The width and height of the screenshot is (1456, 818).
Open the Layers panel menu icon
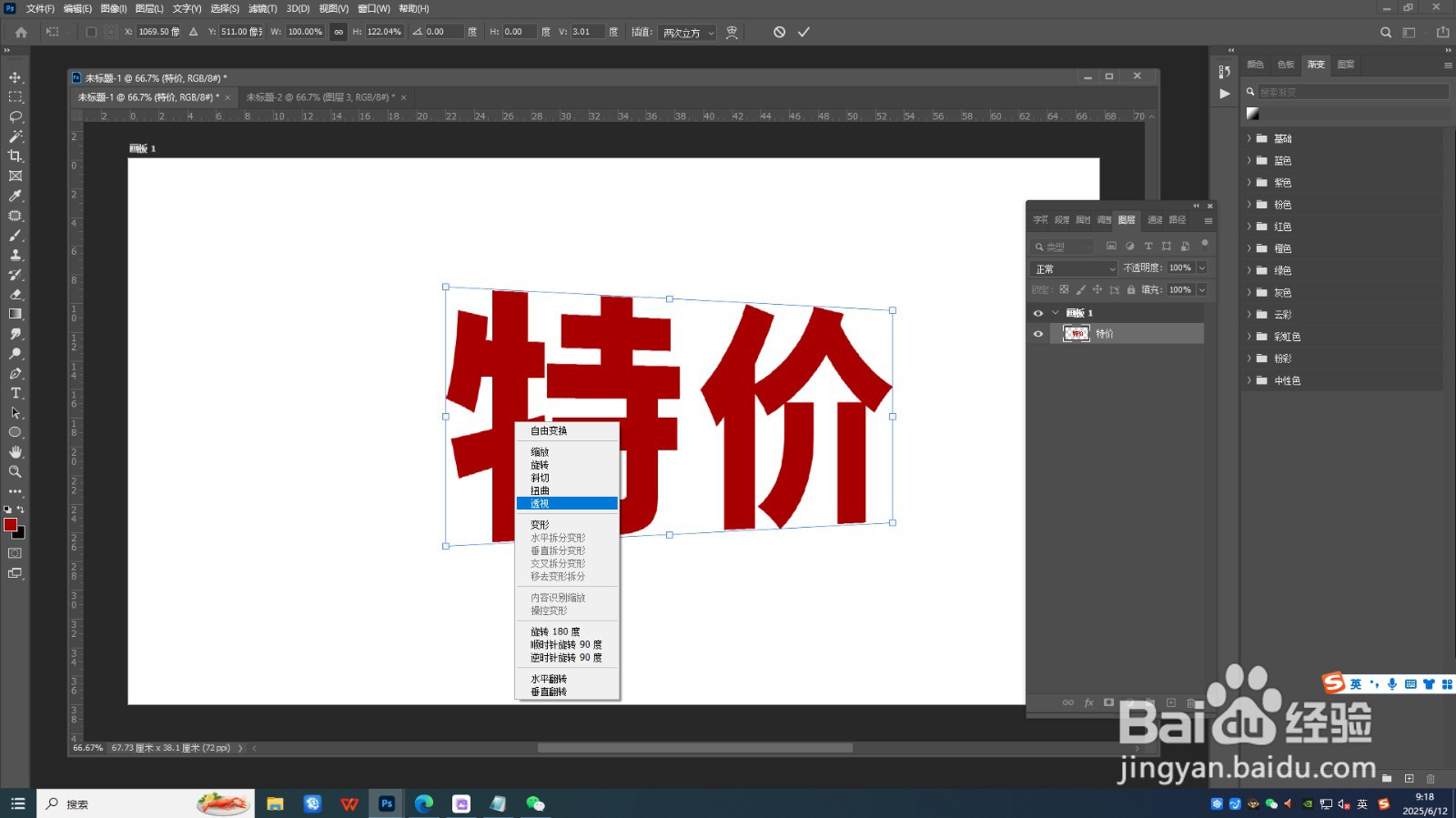(x=1208, y=220)
